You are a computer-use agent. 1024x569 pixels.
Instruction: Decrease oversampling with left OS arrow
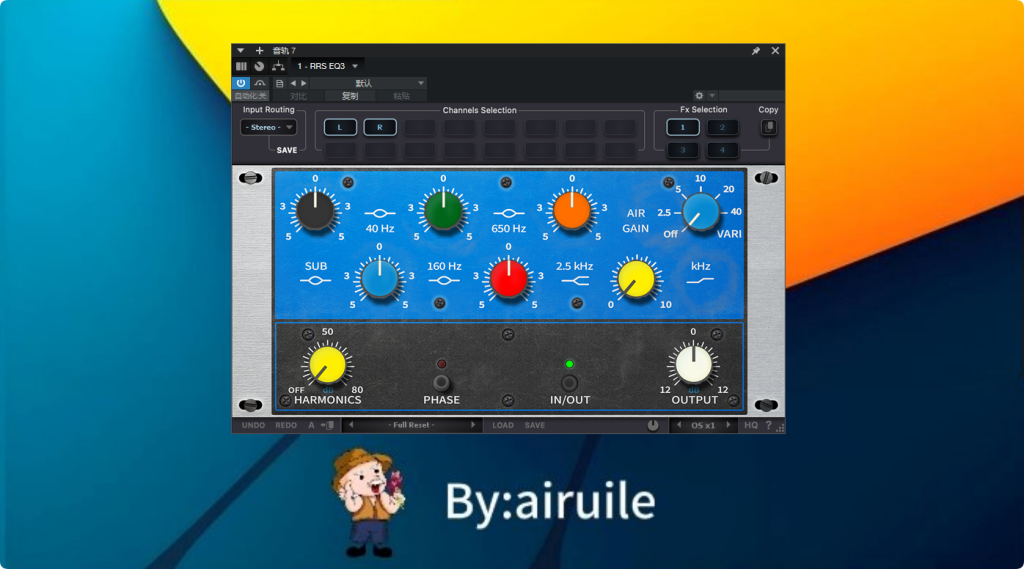pos(679,425)
